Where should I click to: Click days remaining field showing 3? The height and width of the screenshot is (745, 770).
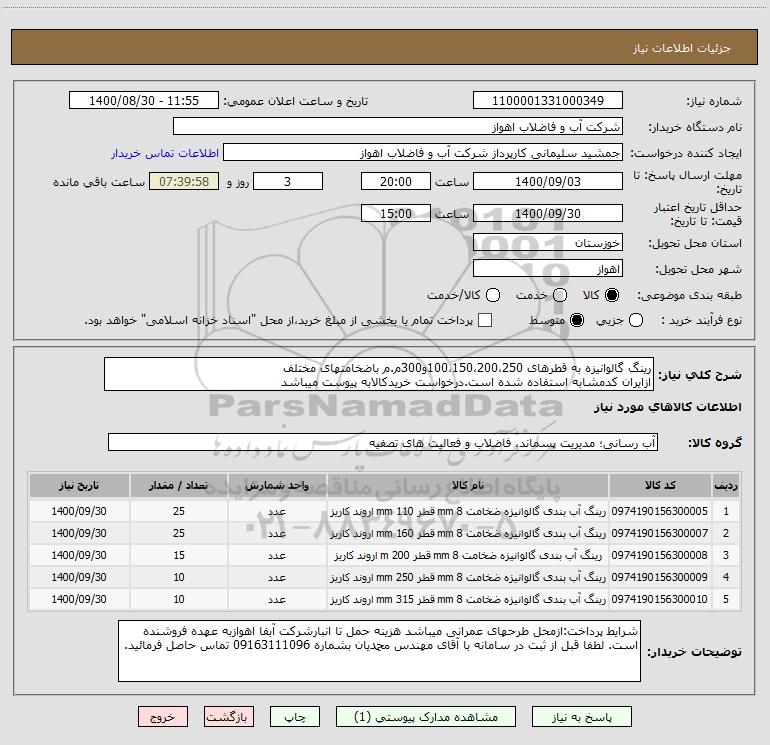(x=288, y=182)
